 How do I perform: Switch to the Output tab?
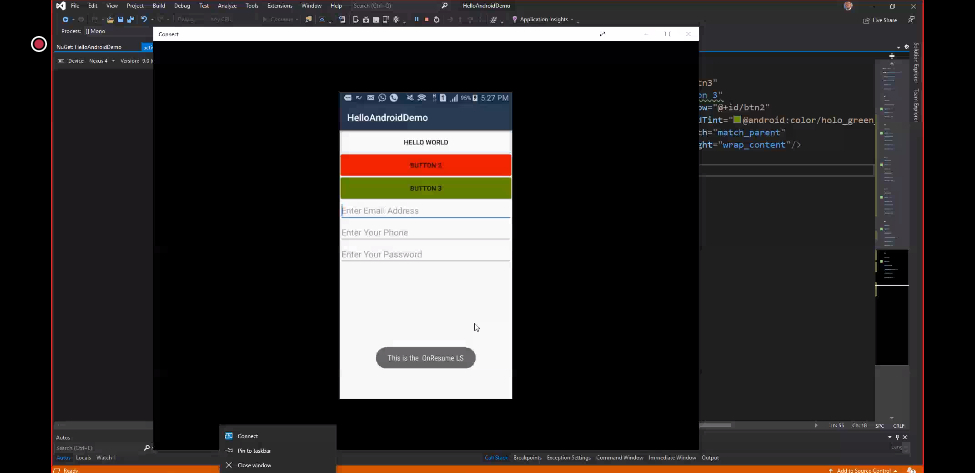[710, 458]
